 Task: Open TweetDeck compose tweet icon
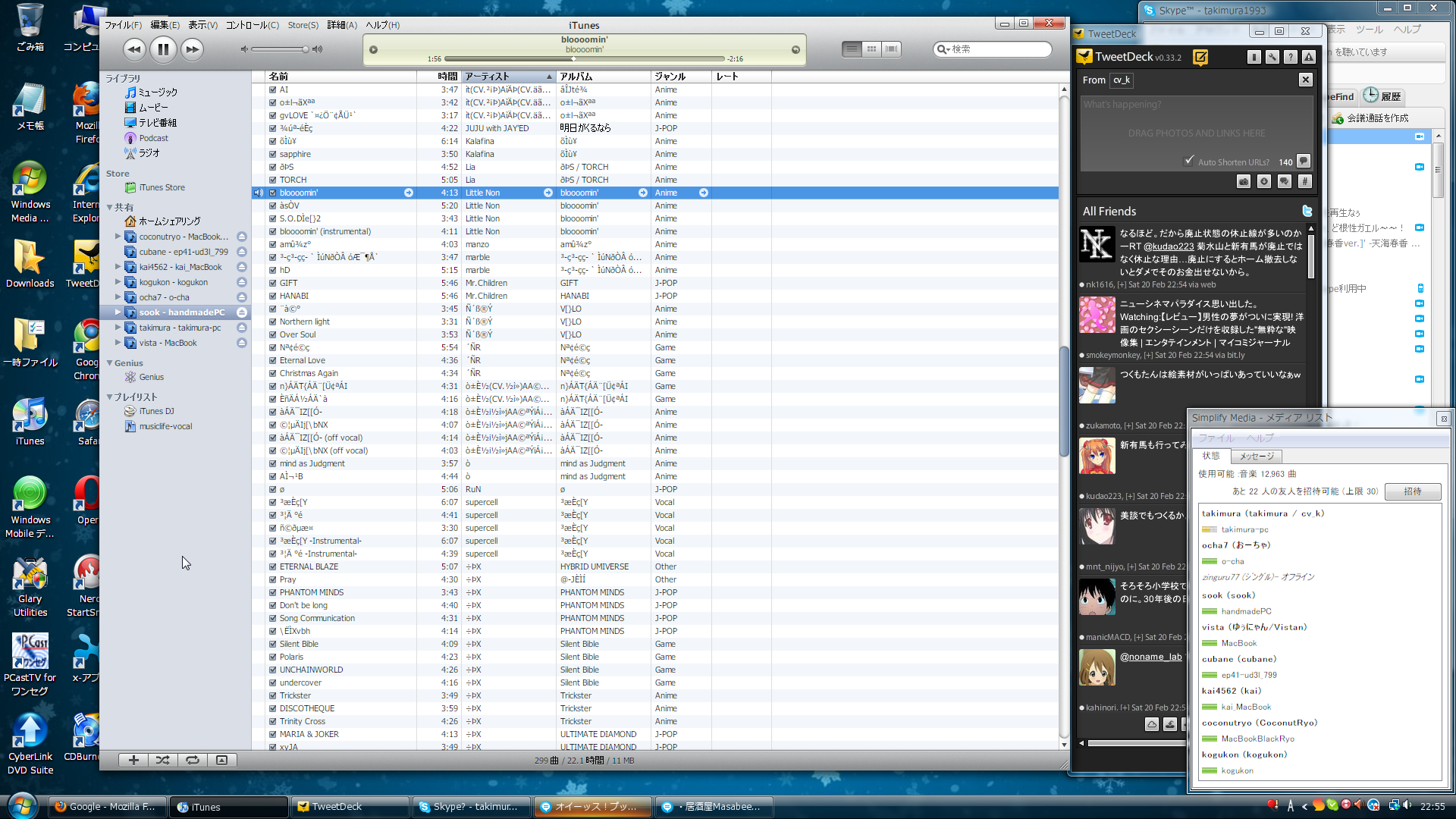[x=1200, y=57]
